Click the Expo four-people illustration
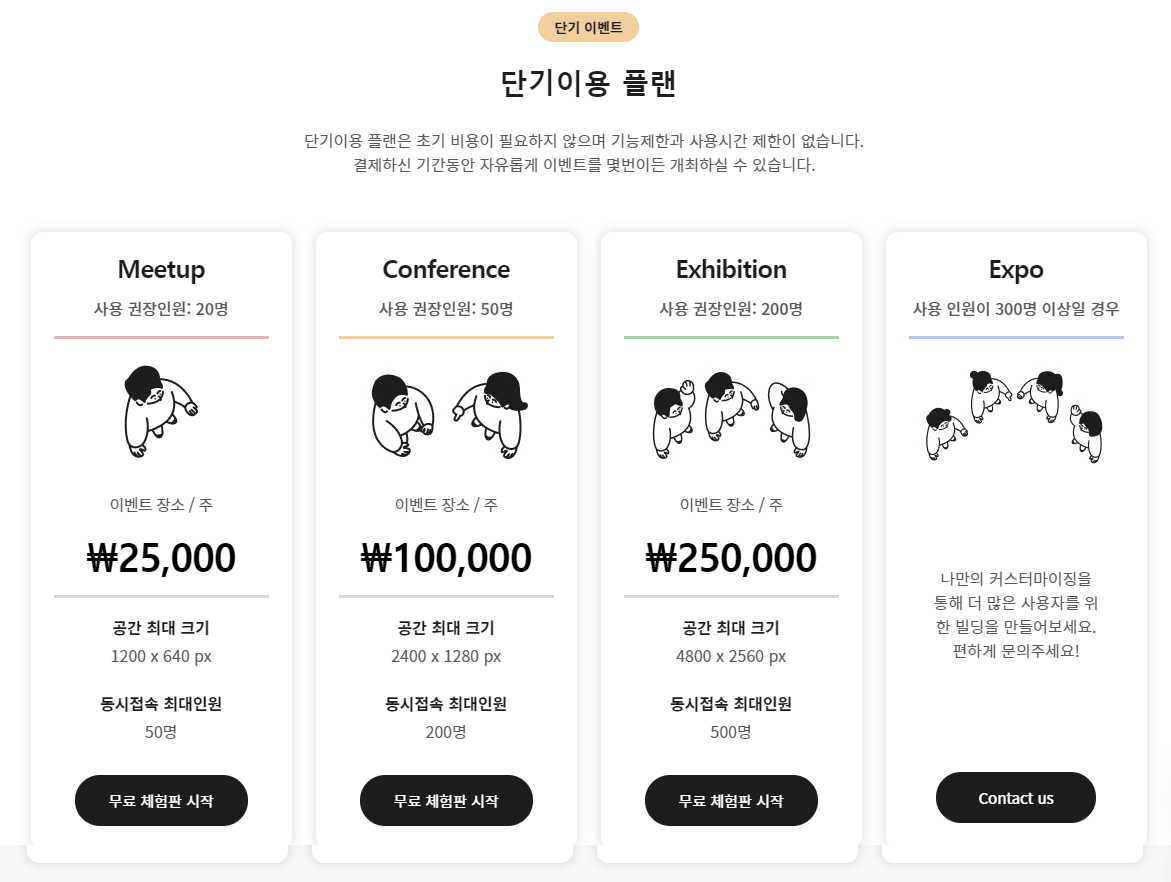This screenshot has width=1171, height=882. coord(1015,415)
